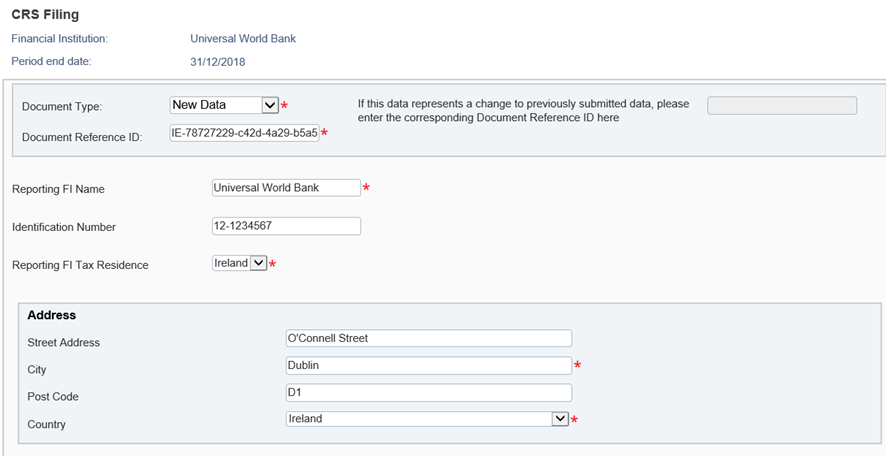This screenshot has width=886, height=456.
Task: Focus the Street Address input
Action: point(428,338)
